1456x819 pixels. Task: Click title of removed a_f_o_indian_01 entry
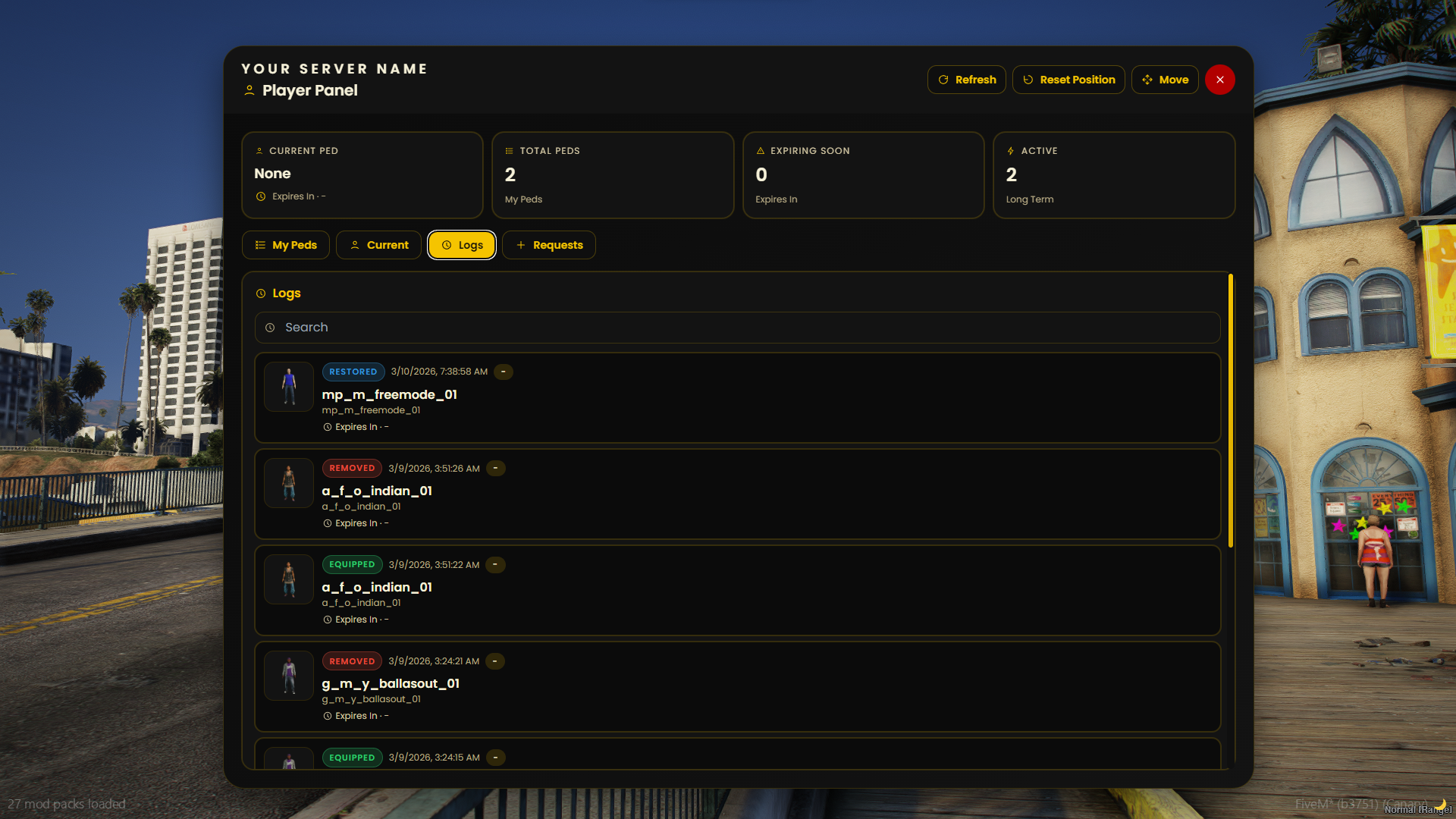pos(377,491)
